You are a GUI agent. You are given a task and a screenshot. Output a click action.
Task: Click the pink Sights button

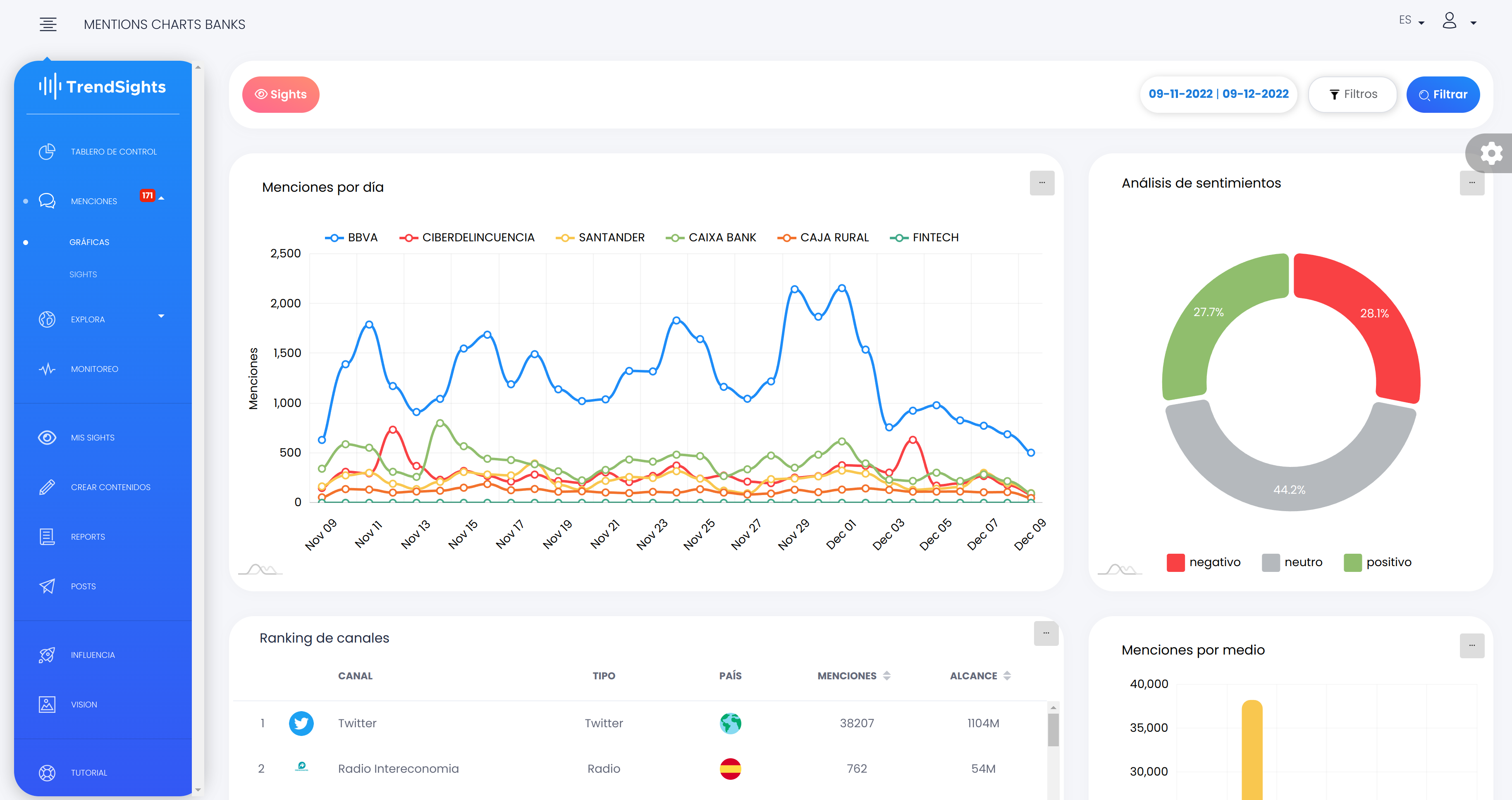click(x=281, y=95)
